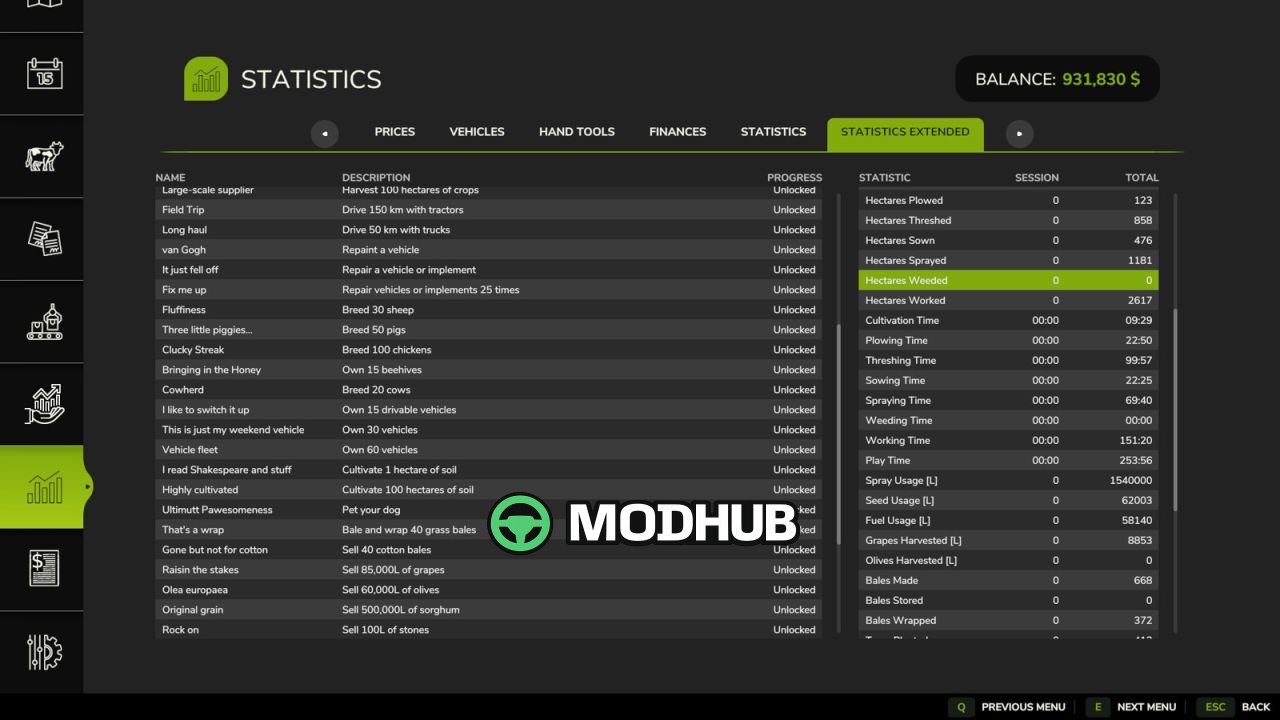This screenshot has height=720, width=1280.
Task: Click the Progress column header
Action: coord(794,178)
